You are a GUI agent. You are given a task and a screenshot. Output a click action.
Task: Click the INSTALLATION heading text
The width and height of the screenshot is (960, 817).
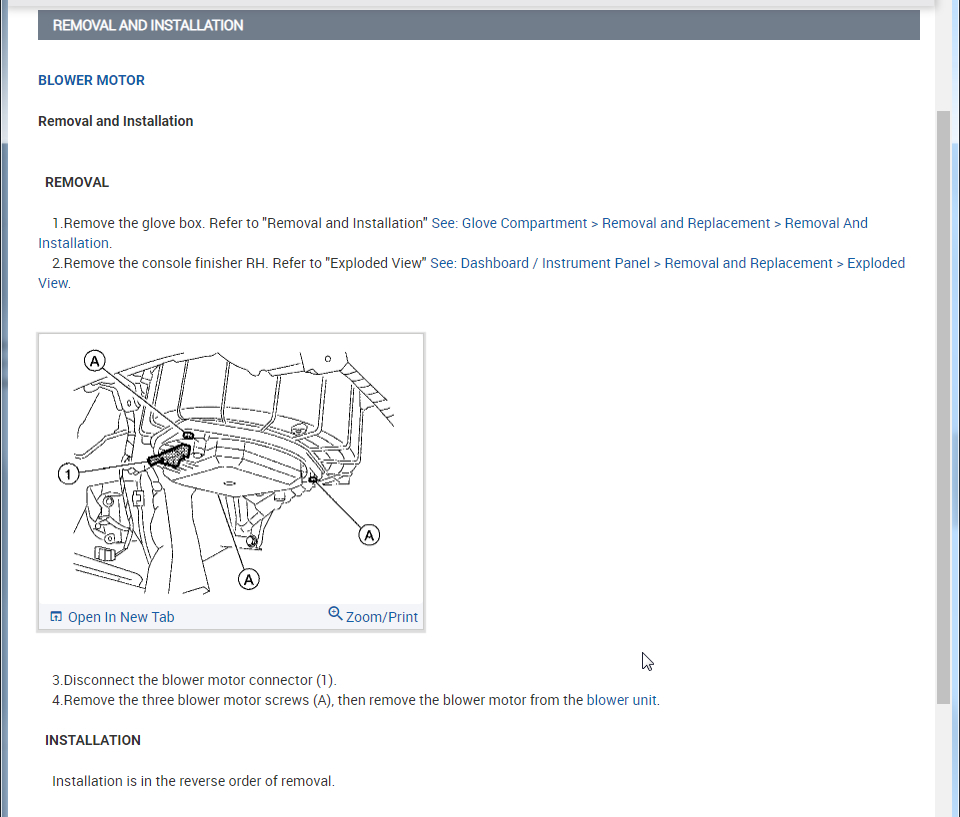pos(92,740)
